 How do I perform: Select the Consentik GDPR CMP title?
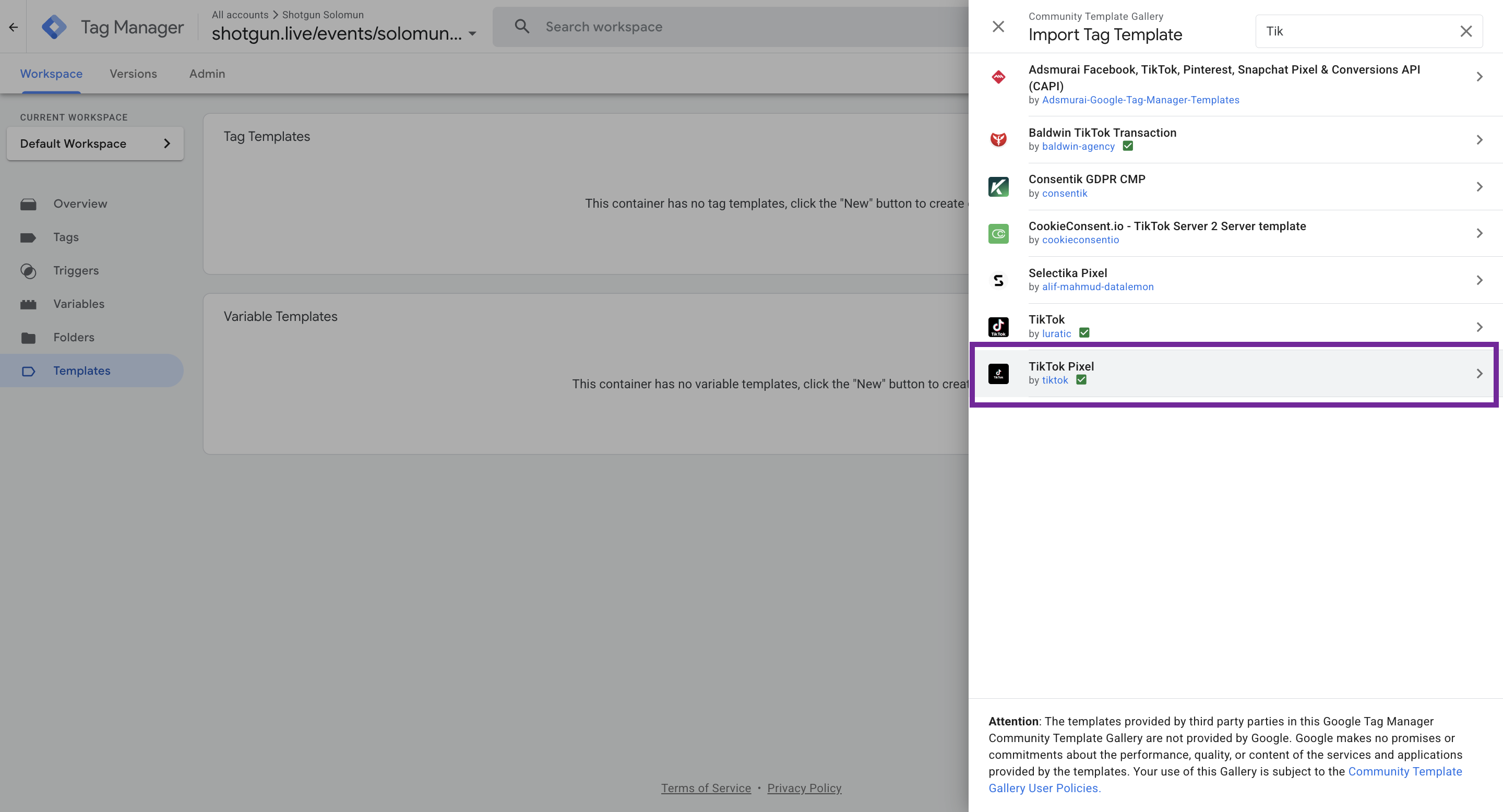point(1087,179)
